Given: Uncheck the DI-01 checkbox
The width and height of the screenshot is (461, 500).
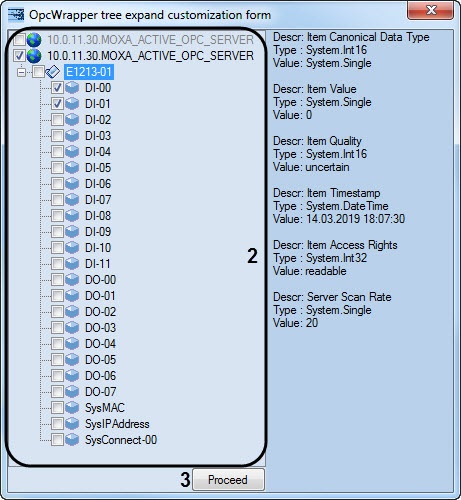Looking at the screenshot, I should [x=57, y=104].
